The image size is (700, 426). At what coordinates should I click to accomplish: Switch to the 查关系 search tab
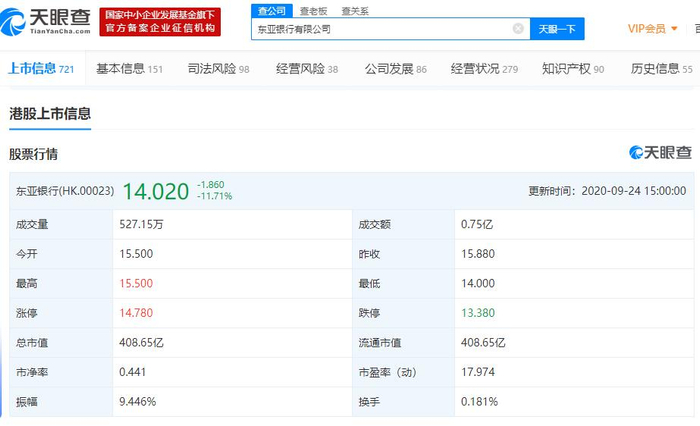[x=355, y=10]
